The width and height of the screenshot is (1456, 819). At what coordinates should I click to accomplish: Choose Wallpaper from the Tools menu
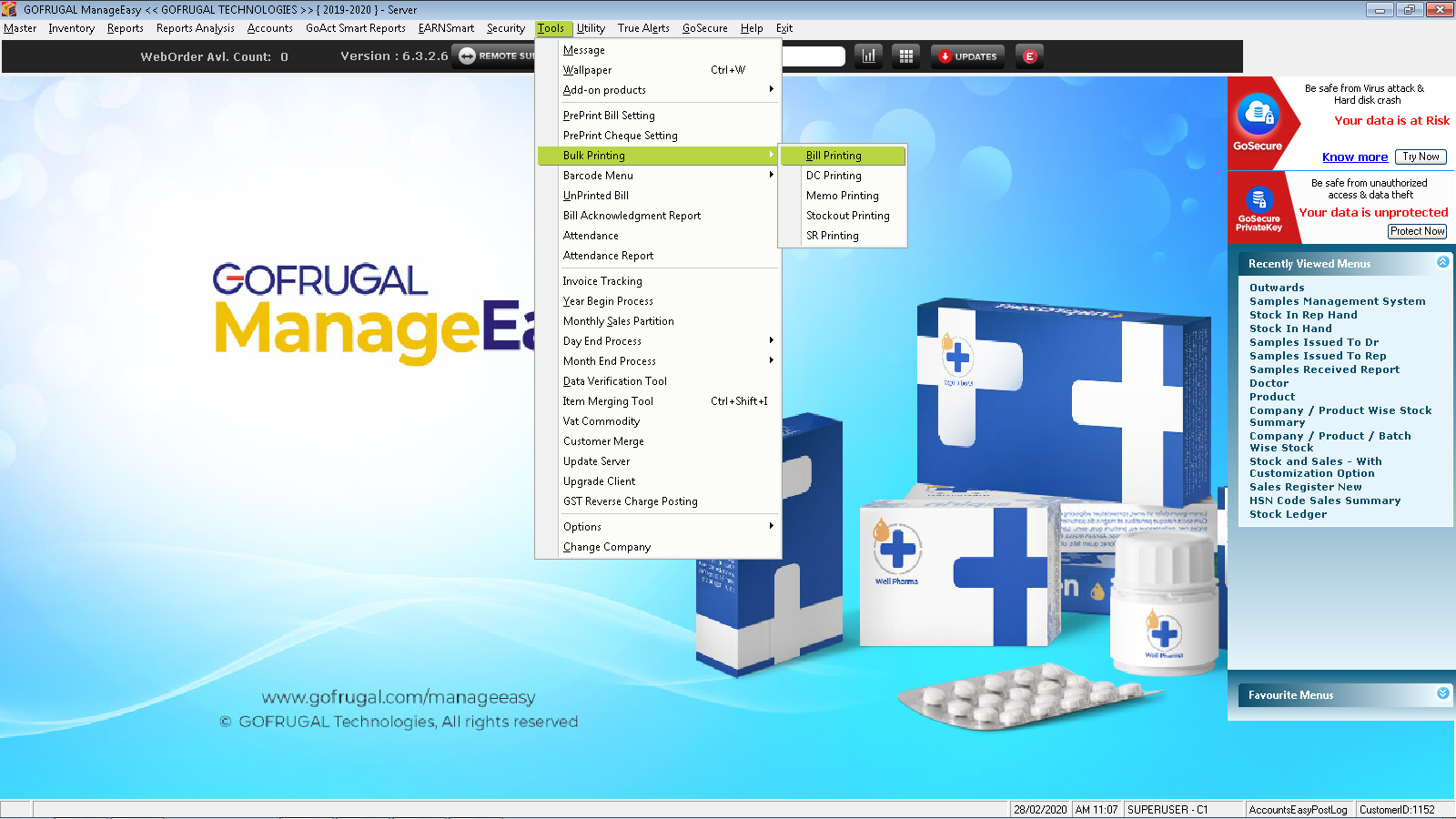pos(660,70)
